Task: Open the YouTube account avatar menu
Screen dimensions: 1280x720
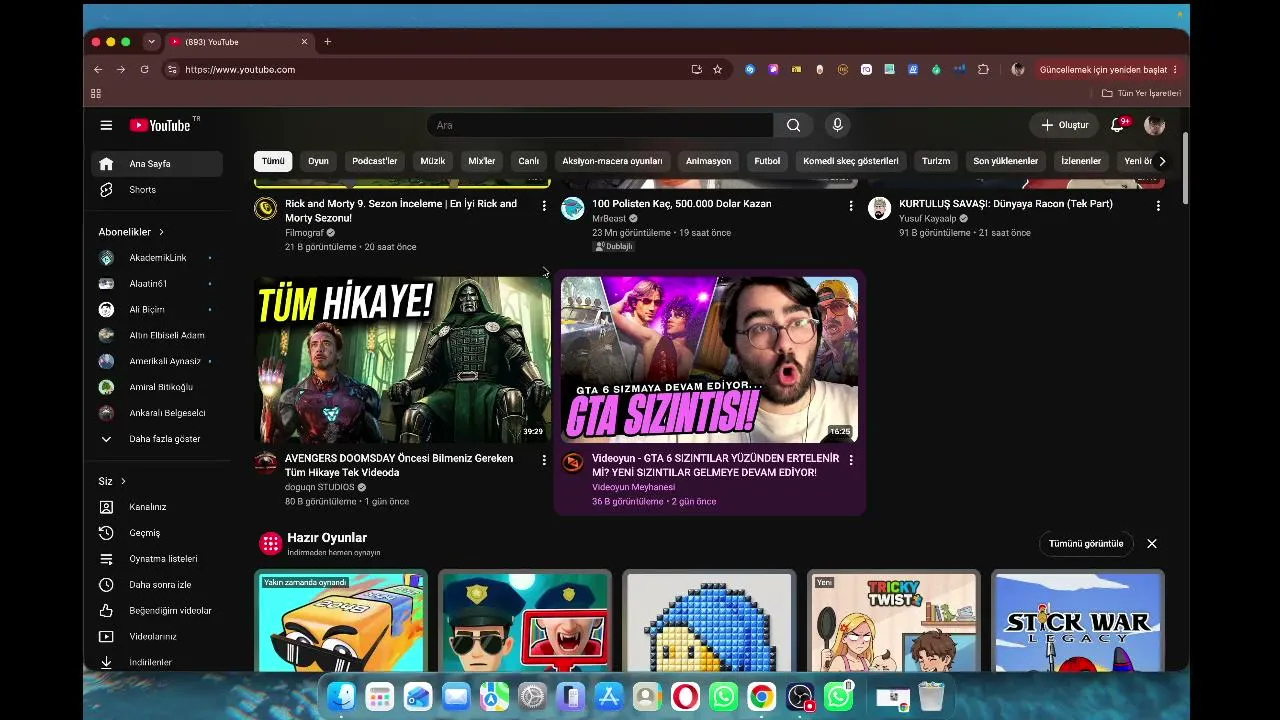Action: 1154,125
